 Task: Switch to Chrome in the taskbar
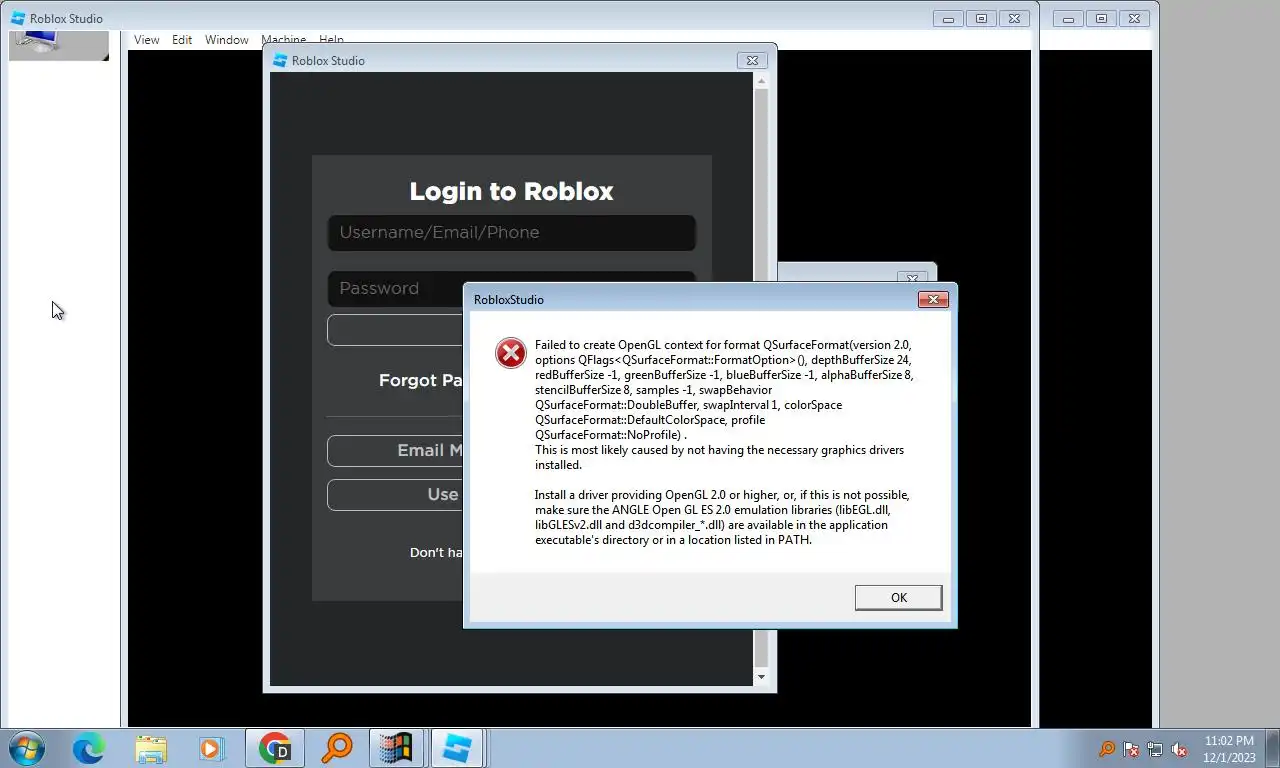274,748
